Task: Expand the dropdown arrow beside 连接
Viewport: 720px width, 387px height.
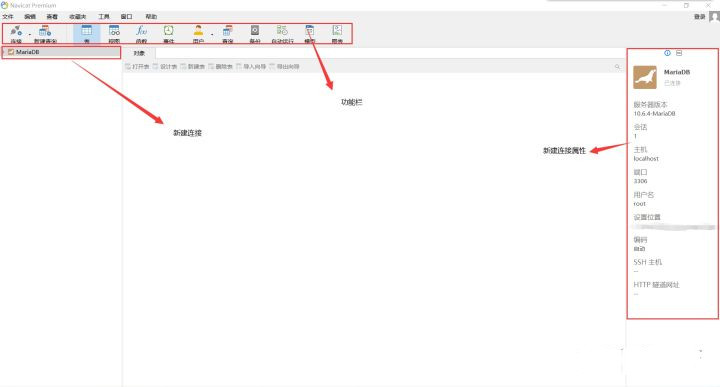Action: pyautogui.click(x=29, y=34)
